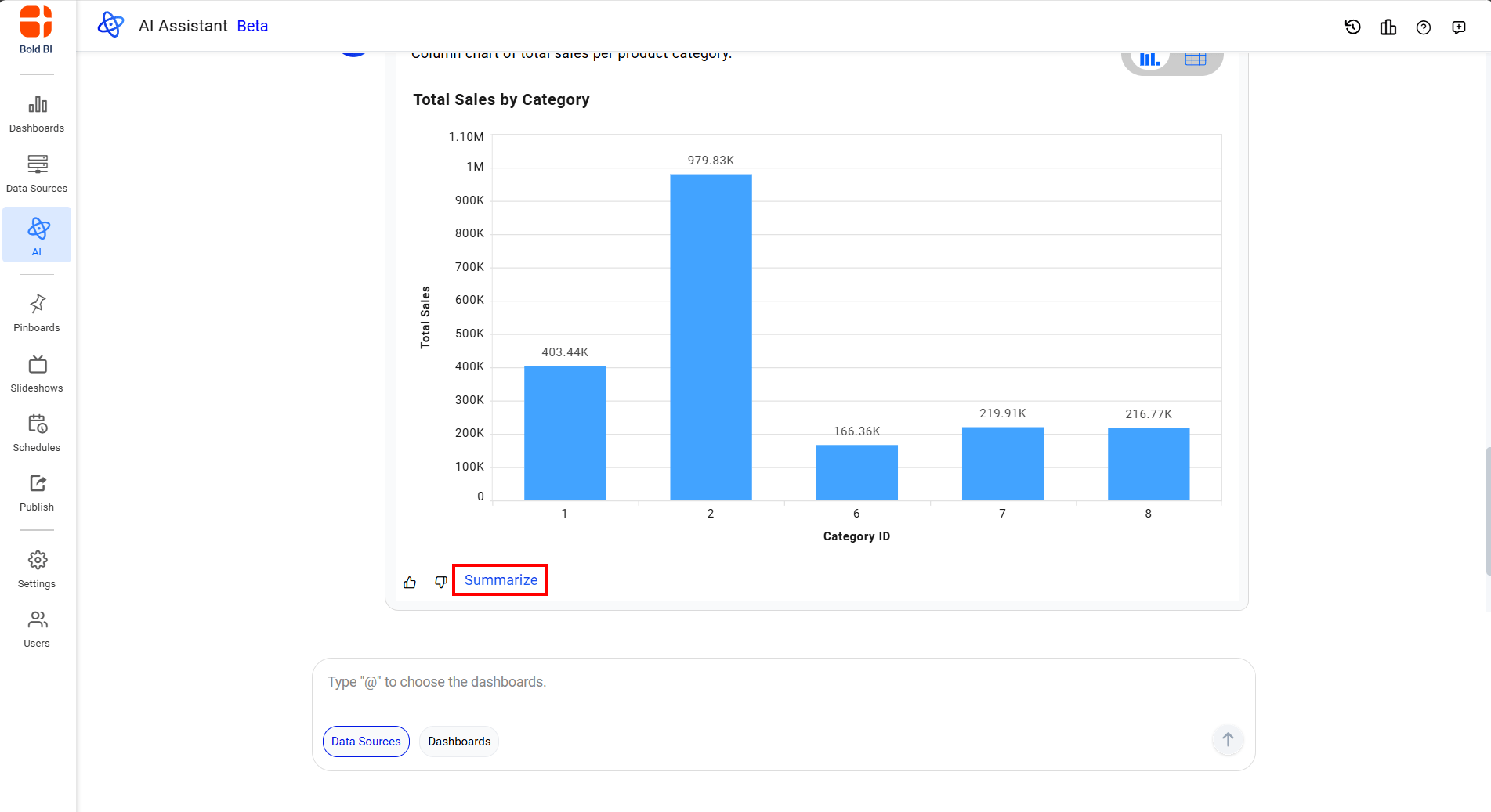This screenshot has height=812, width=1491.
Task: Click the Summarize link
Action: click(x=501, y=580)
